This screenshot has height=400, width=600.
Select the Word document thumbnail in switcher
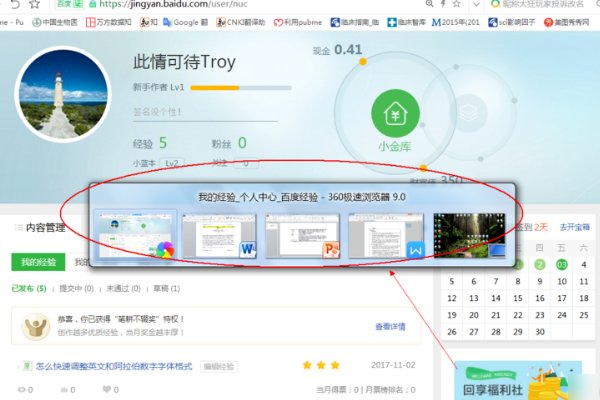219,235
